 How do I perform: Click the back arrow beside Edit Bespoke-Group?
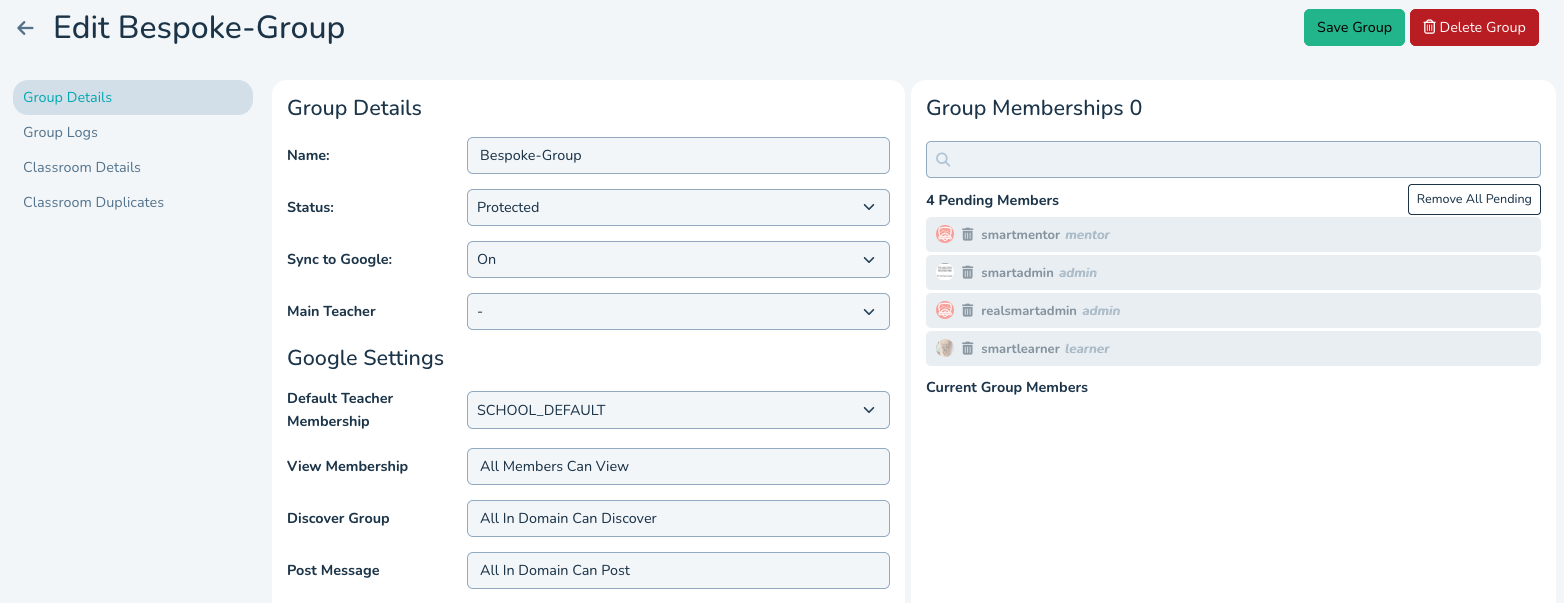26,28
